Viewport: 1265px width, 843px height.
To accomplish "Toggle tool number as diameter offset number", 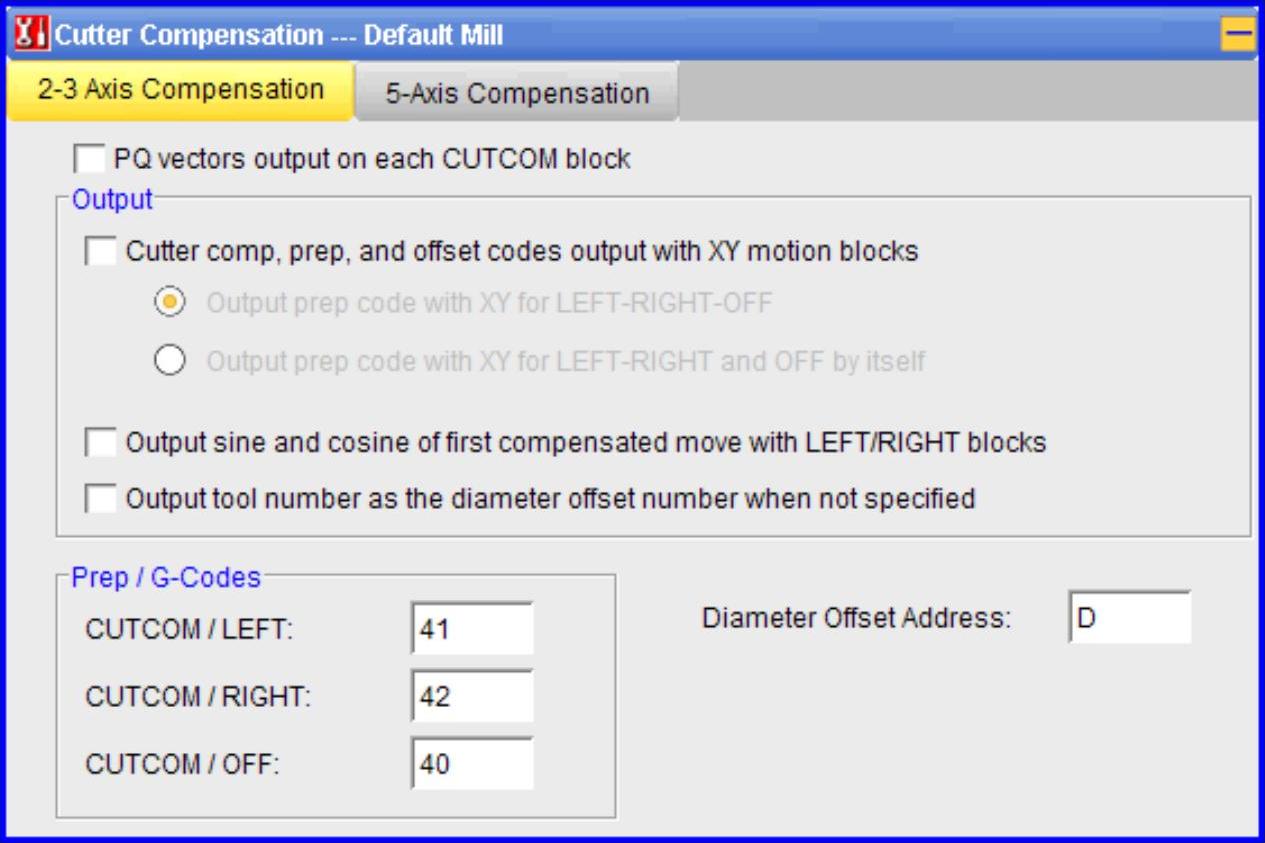I will point(101,498).
